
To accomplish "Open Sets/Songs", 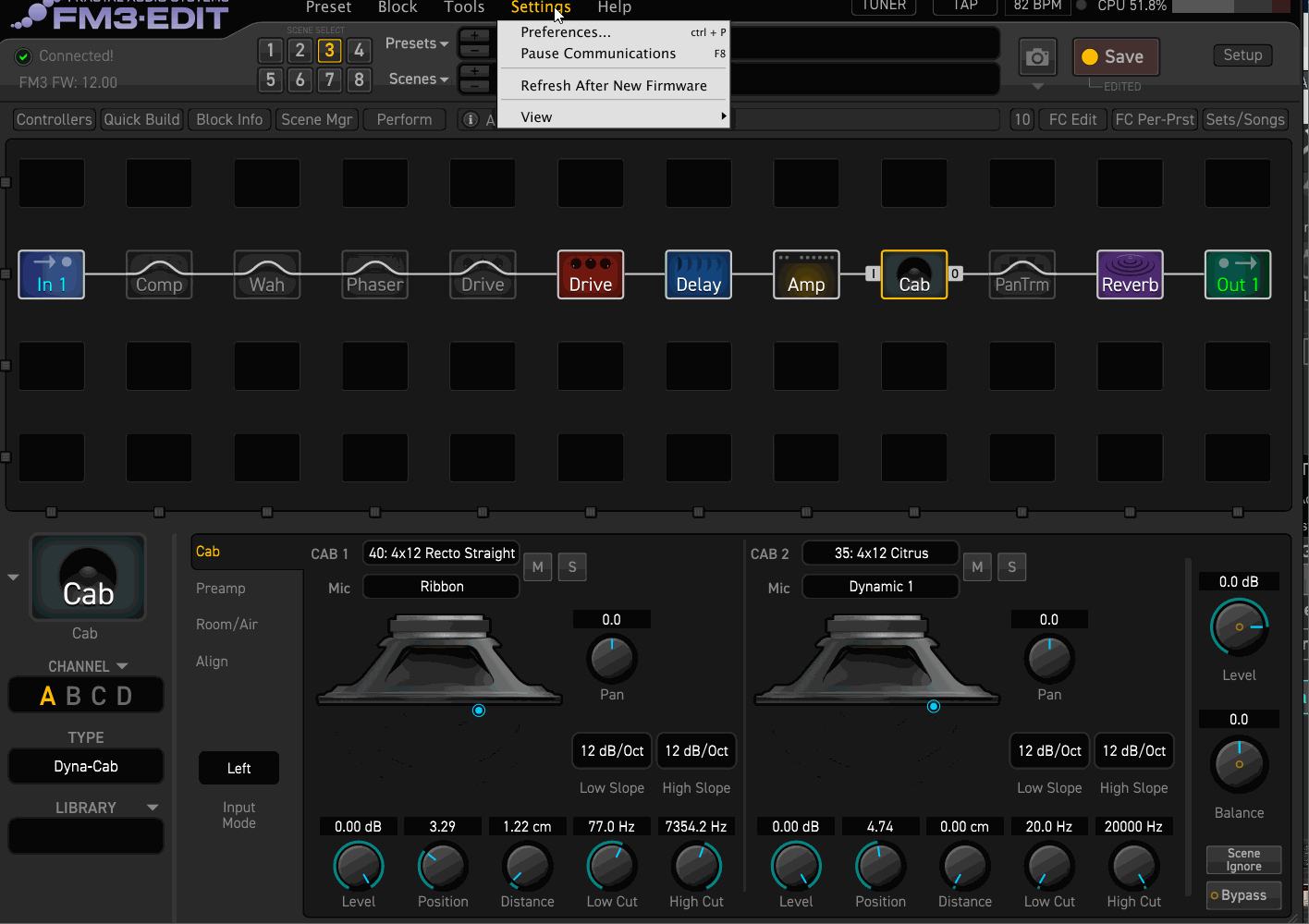I will point(1245,119).
